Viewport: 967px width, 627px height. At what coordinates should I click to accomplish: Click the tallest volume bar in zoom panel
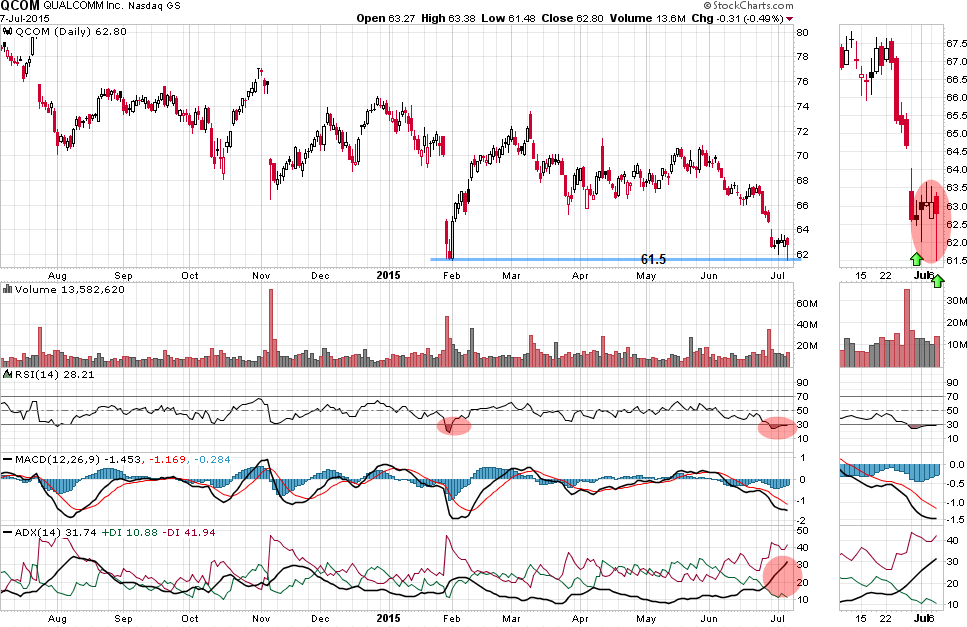(x=907, y=328)
